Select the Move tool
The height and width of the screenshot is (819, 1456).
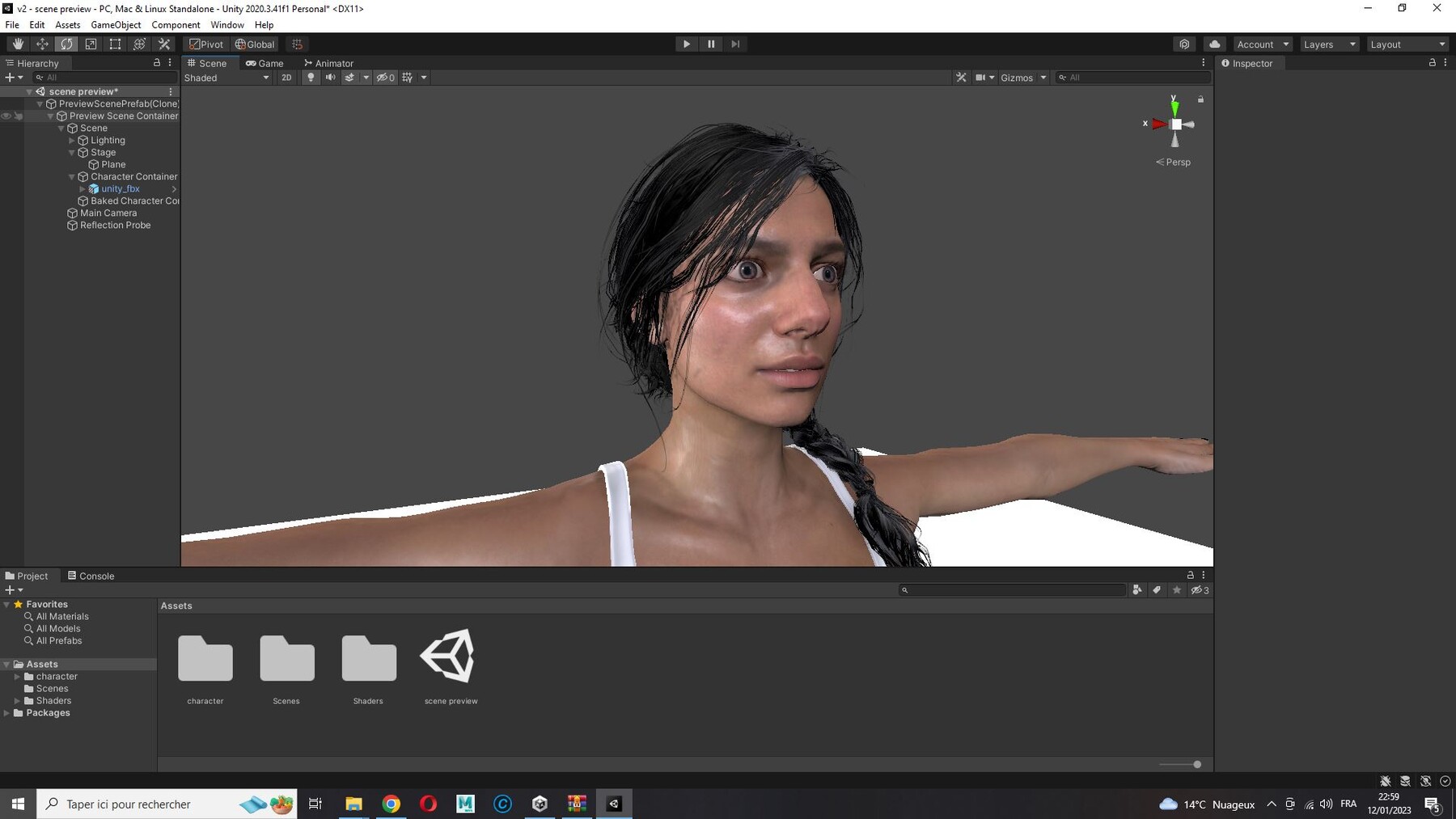[x=42, y=44]
